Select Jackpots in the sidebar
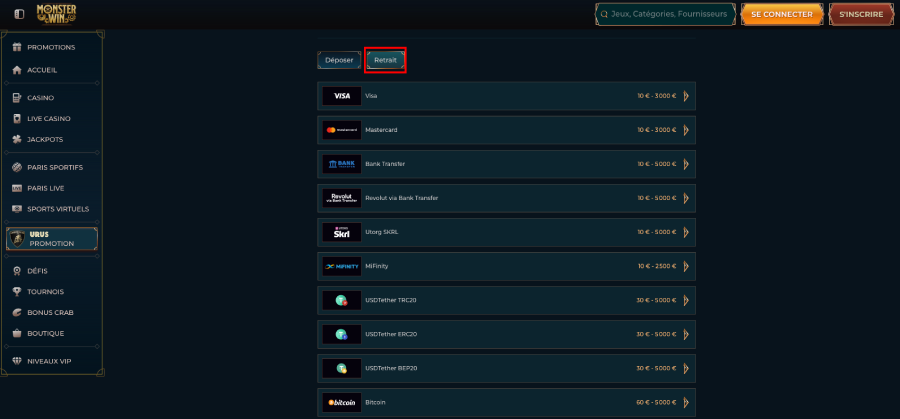The height and width of the screenshot is (419, 900). pos(45,139)
